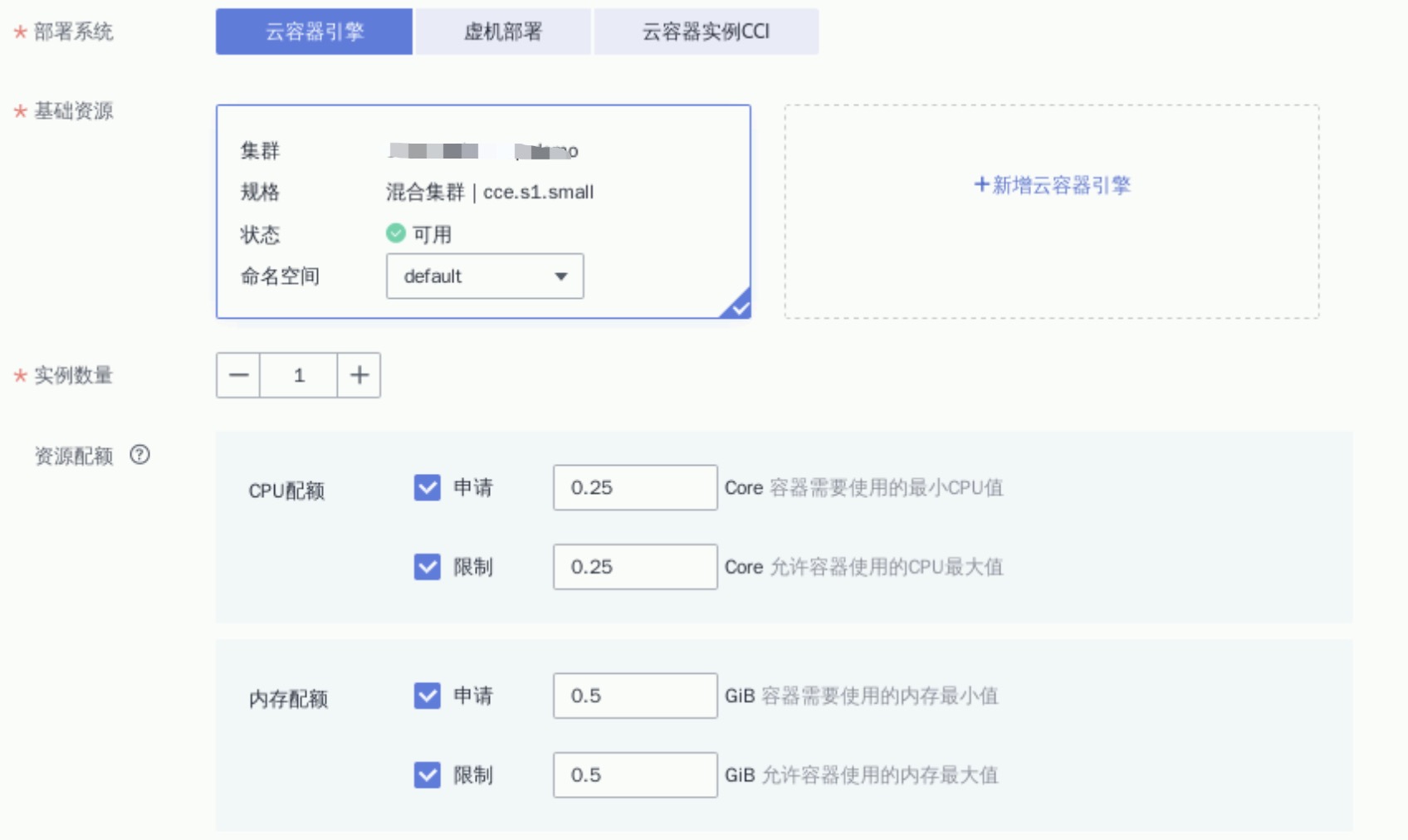Switch to the 云容器实例CCI tab
The image size is (1408, 840).
pyautogui.click(x=706, y=32)
